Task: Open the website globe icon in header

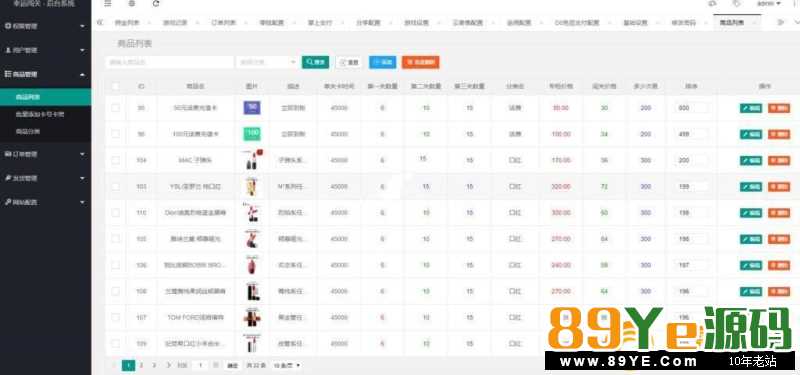Action: pos(132,4)
